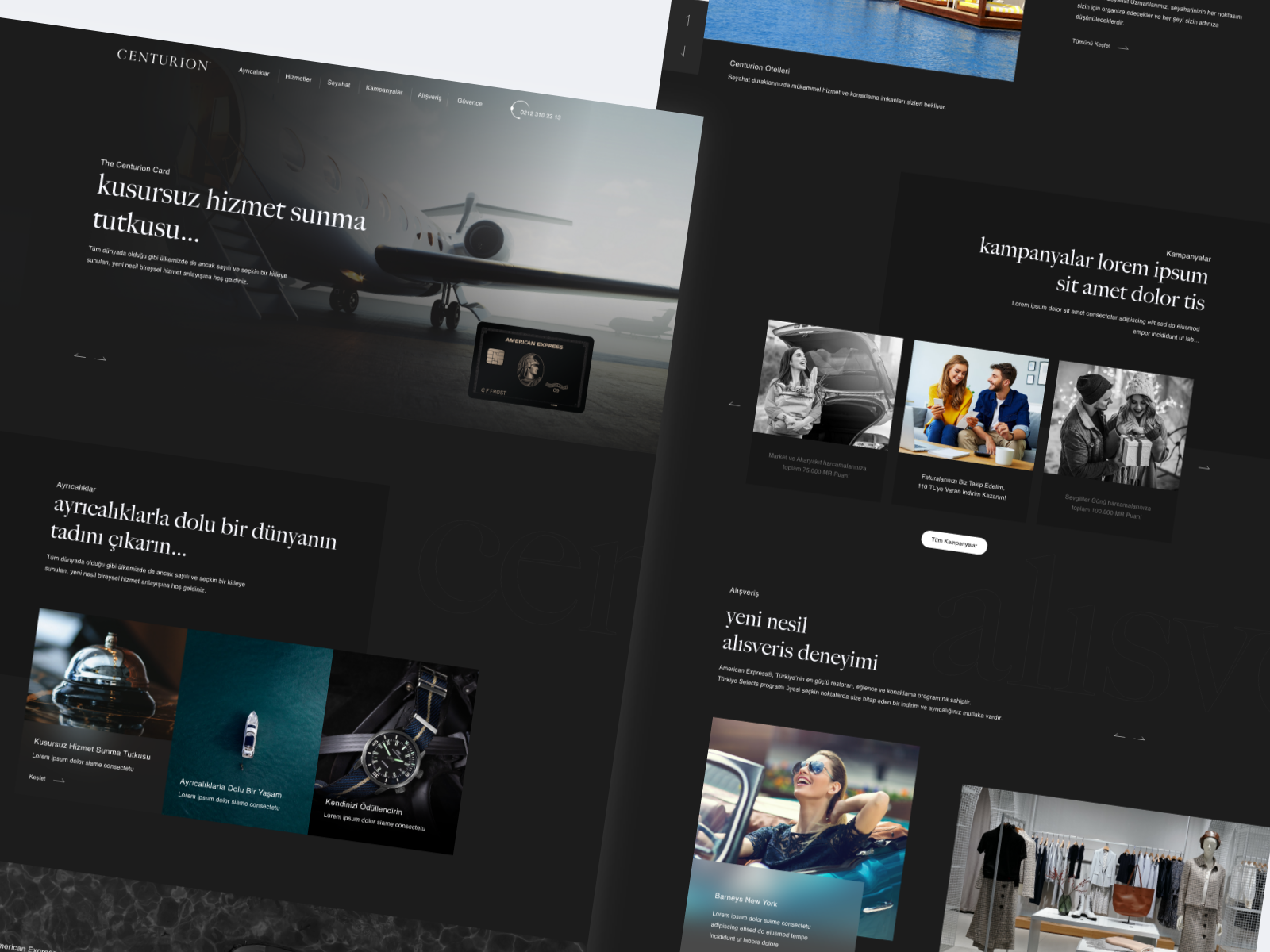Open the Seyahat nav menu item
The height and width of the screenshot is (952, 1270).
pos(339,83)
